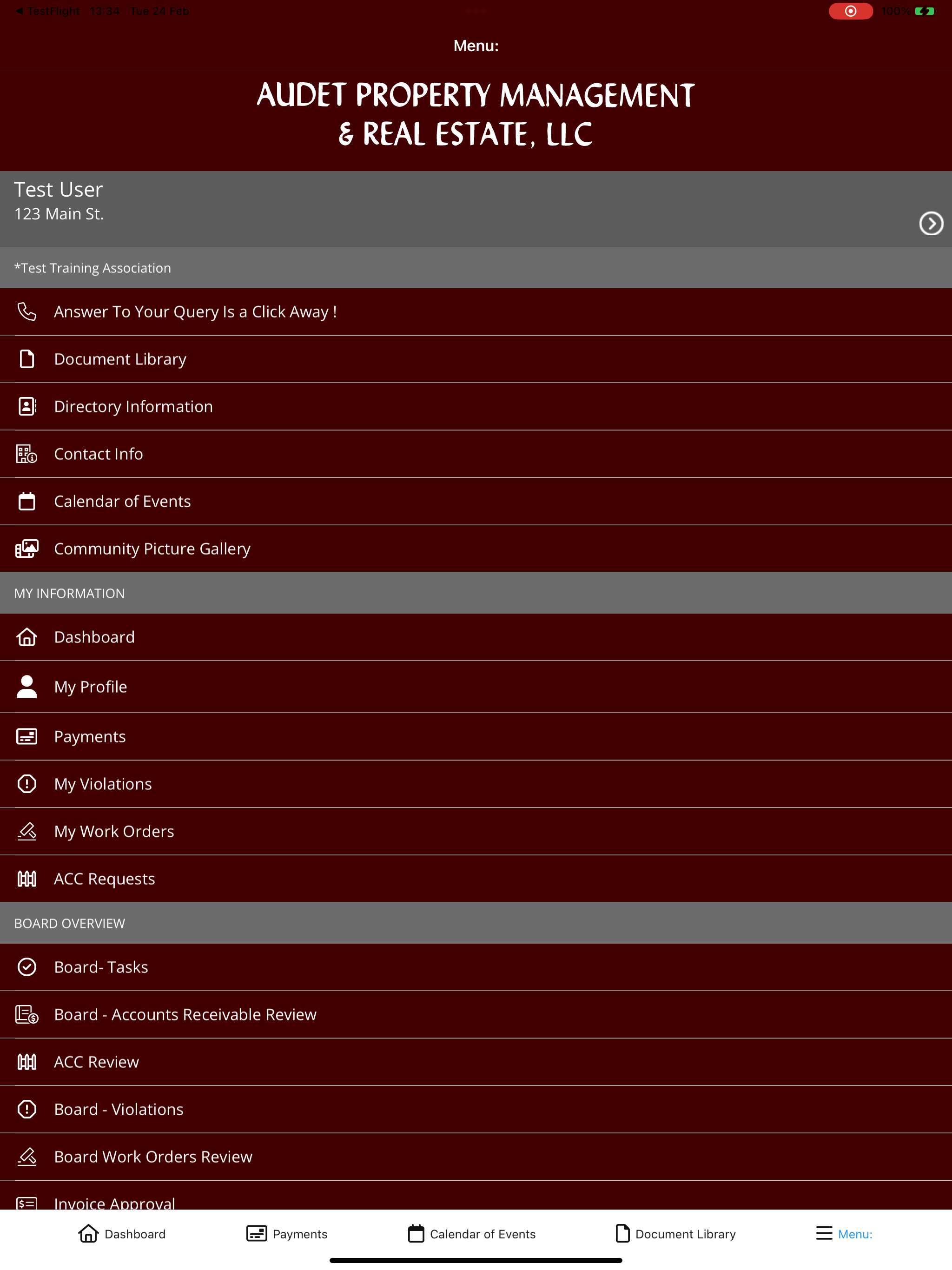Expand Test User details with the chevron arrow

(931, 223)
